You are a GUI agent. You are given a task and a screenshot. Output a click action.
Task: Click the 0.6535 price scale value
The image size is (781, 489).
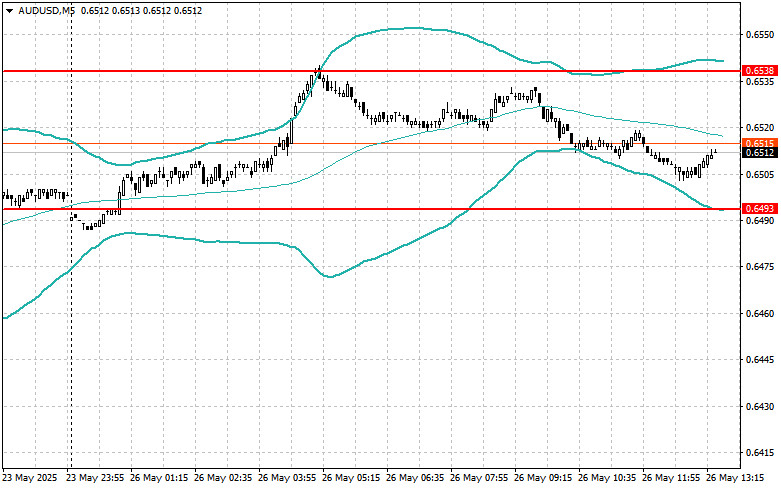point(760,81)
